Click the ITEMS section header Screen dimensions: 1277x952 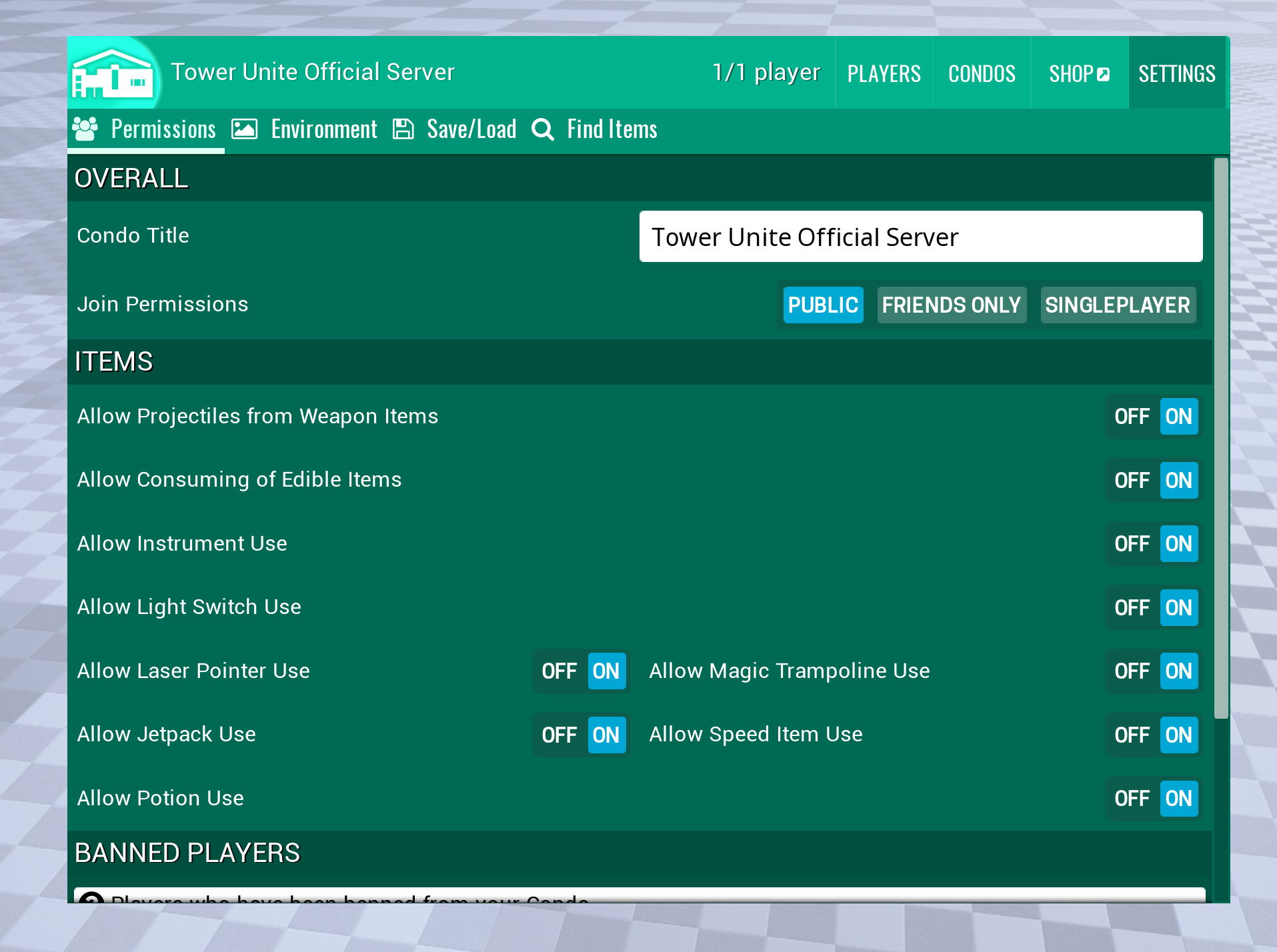coord(640,361)
